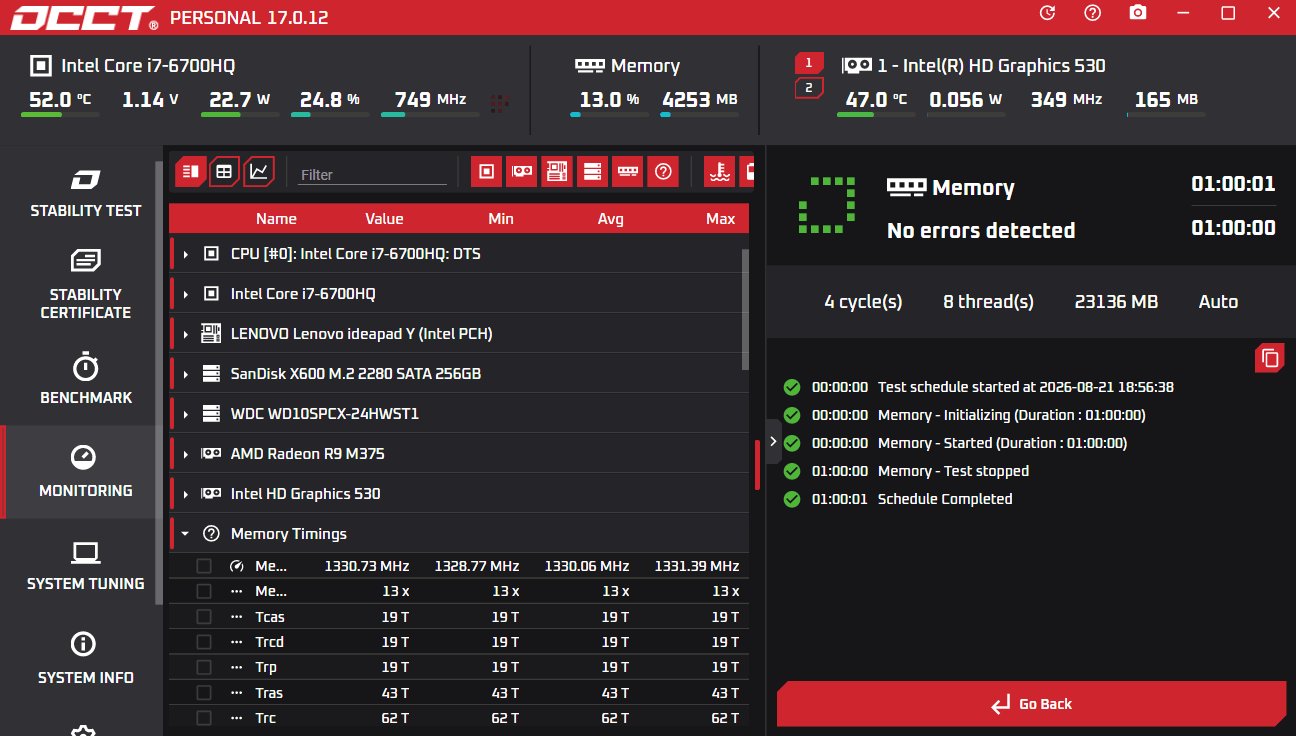Focus the Filter text field
Image resolution: width=1296 pixels, height=736 pixels.
point(372,174)
